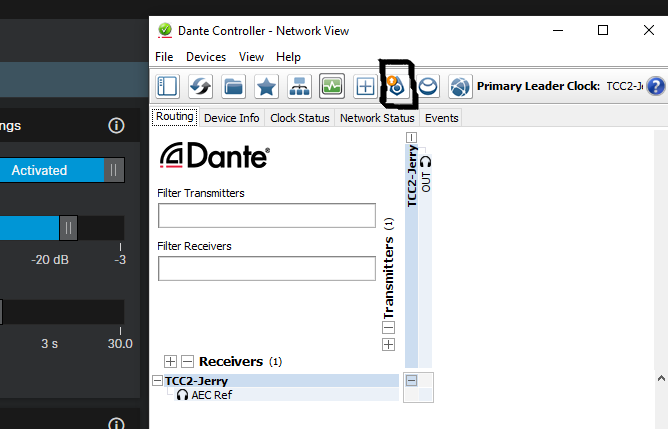Viewport: 668px width, 429px height.
Task: Click the Device View plus-square toolbar icon
Action: point(365,86)
